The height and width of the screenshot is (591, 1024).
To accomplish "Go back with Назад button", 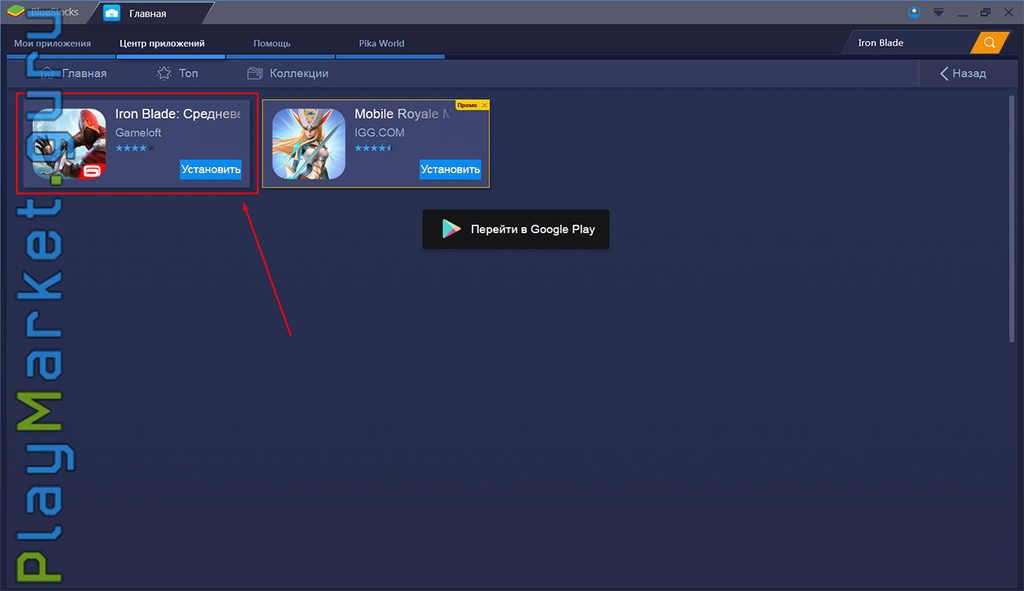I will 963,73.
